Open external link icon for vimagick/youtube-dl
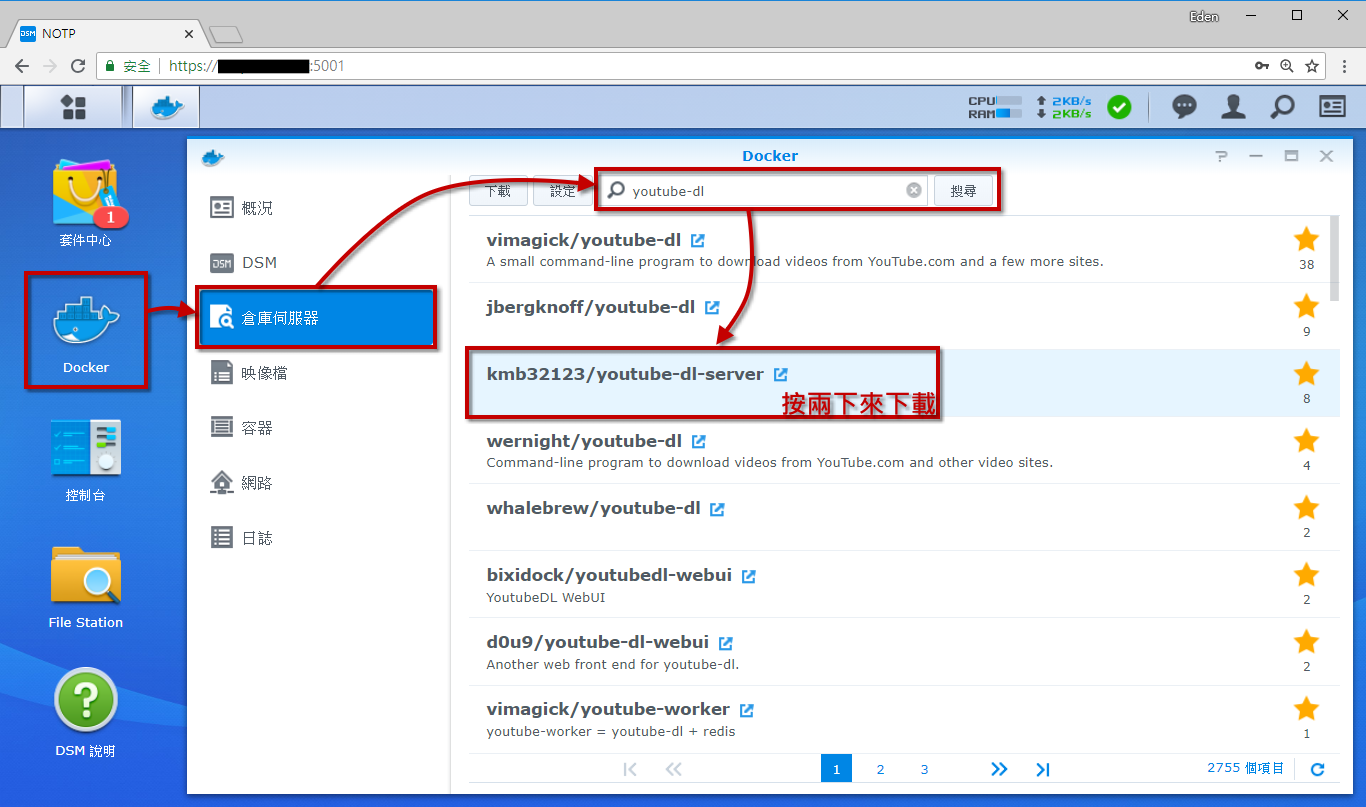Viewport: 1366px width, 807px height. pyautogui.click(x=698, y=240)
